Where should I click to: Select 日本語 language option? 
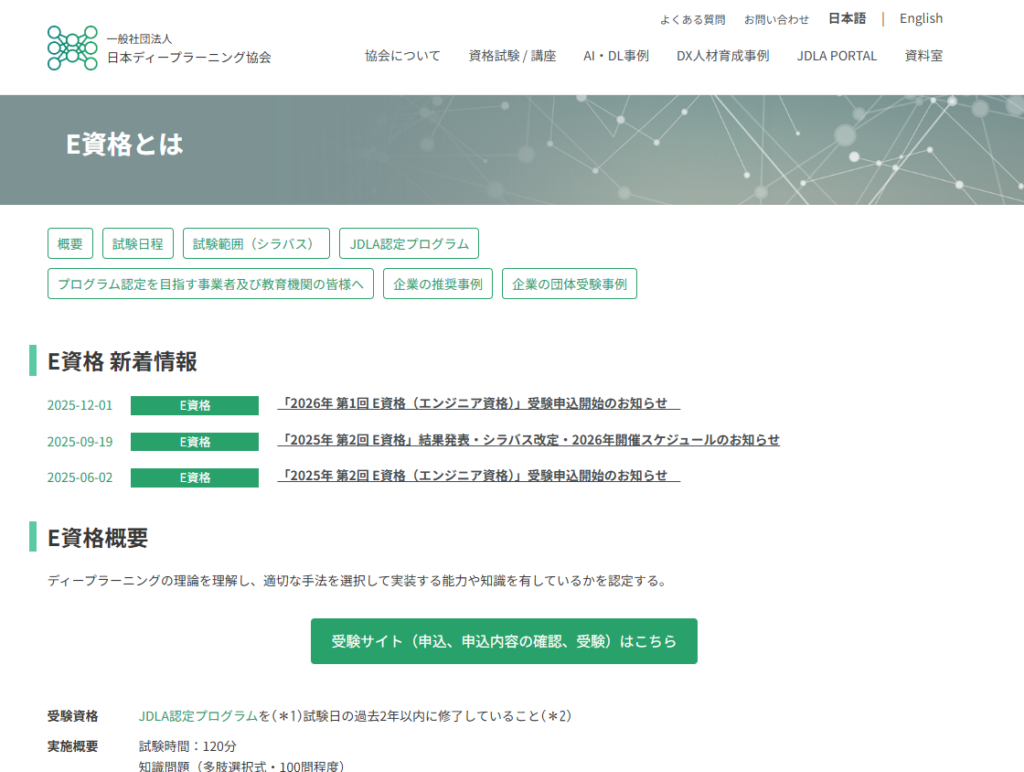pyautogui.click(x=847, y=18)
